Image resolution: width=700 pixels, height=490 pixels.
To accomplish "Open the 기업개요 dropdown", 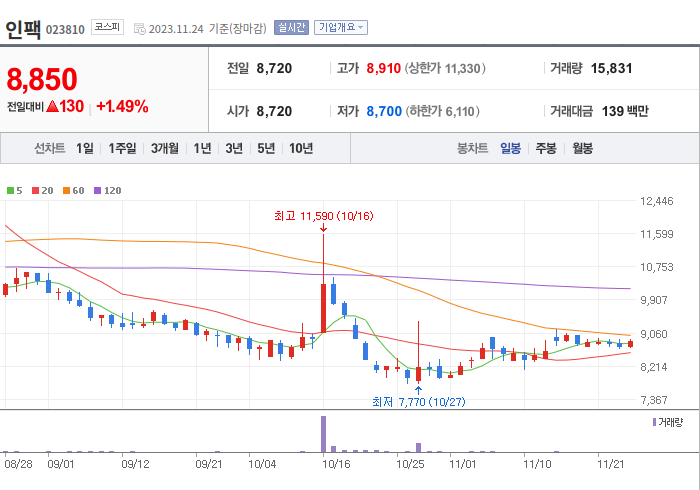I will pos(341,28).
